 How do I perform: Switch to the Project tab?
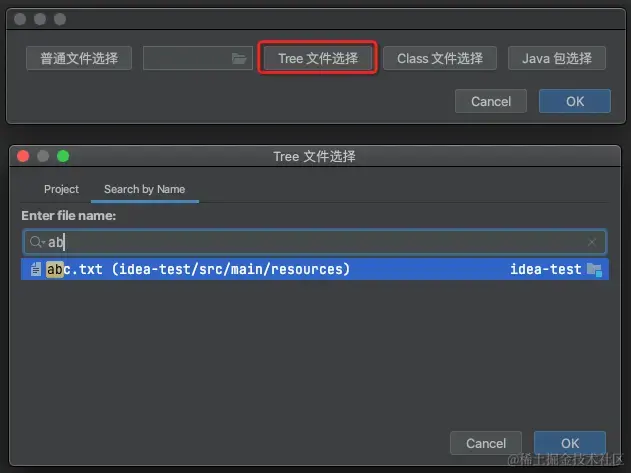point(61,189)
